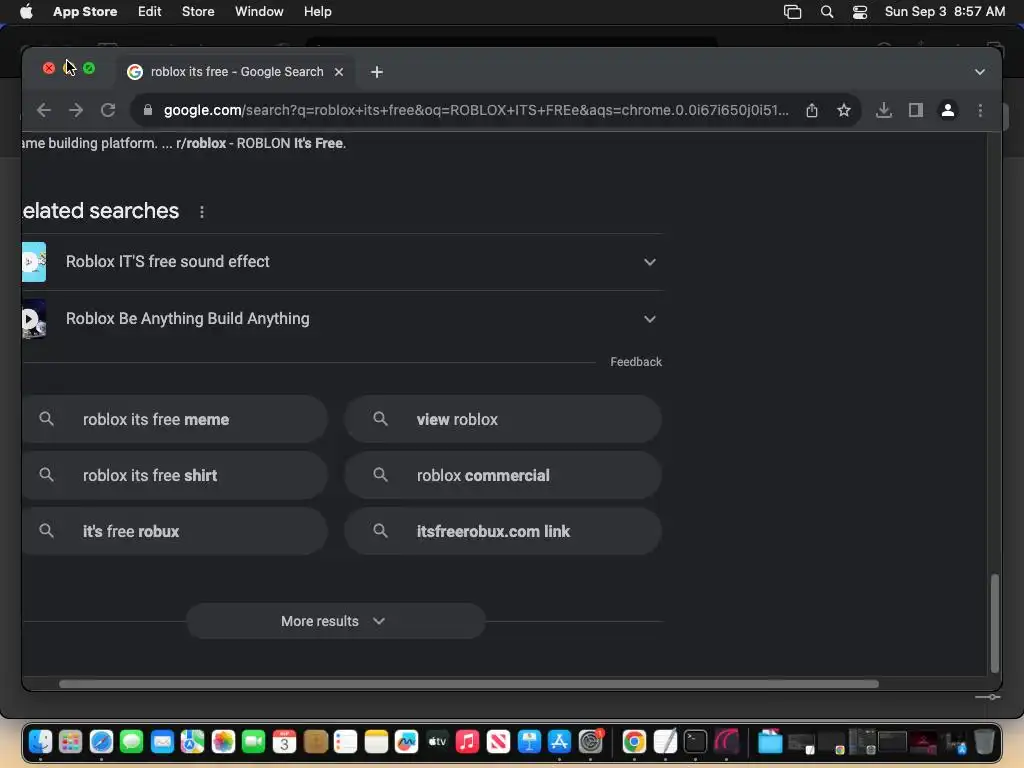Open Maps from the Dock

click(193, 741)
